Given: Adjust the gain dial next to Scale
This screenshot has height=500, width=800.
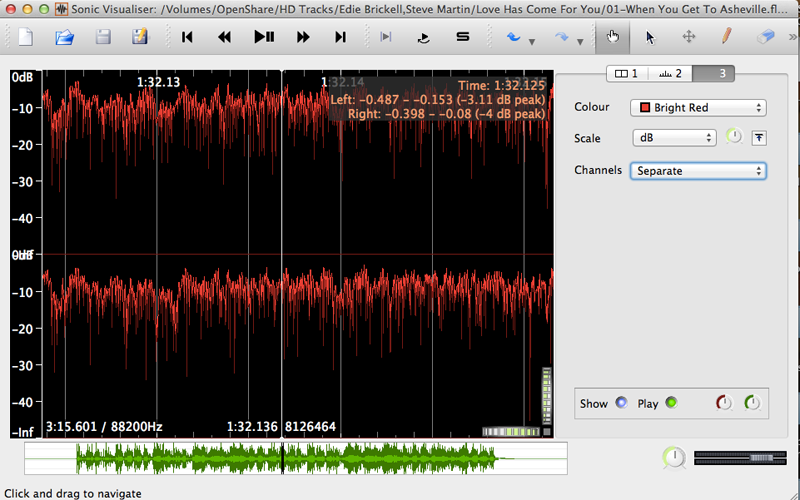Looking at the screenshot, I should pos(734,137).
